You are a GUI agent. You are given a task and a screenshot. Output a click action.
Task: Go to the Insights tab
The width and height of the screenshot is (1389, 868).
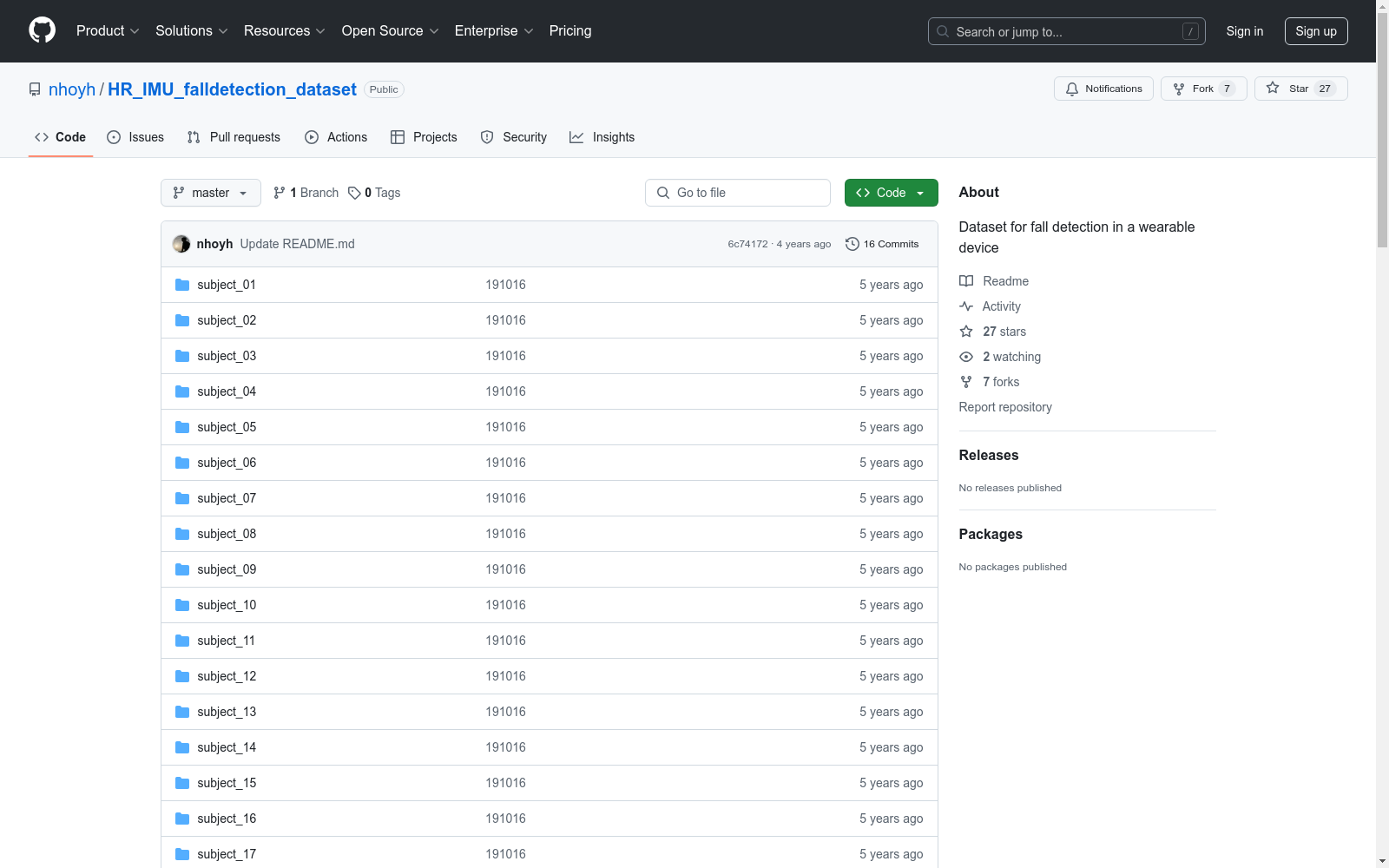point(602,137)
